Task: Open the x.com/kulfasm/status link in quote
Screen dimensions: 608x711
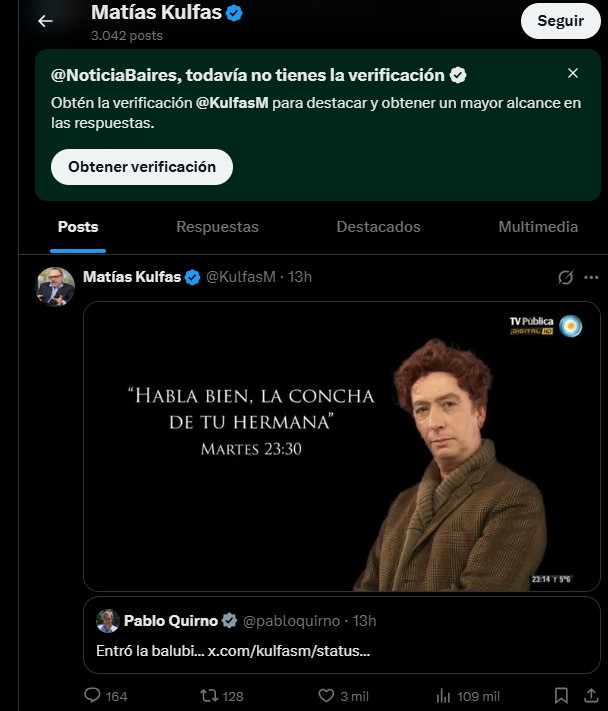Action: tap(289, 651)
